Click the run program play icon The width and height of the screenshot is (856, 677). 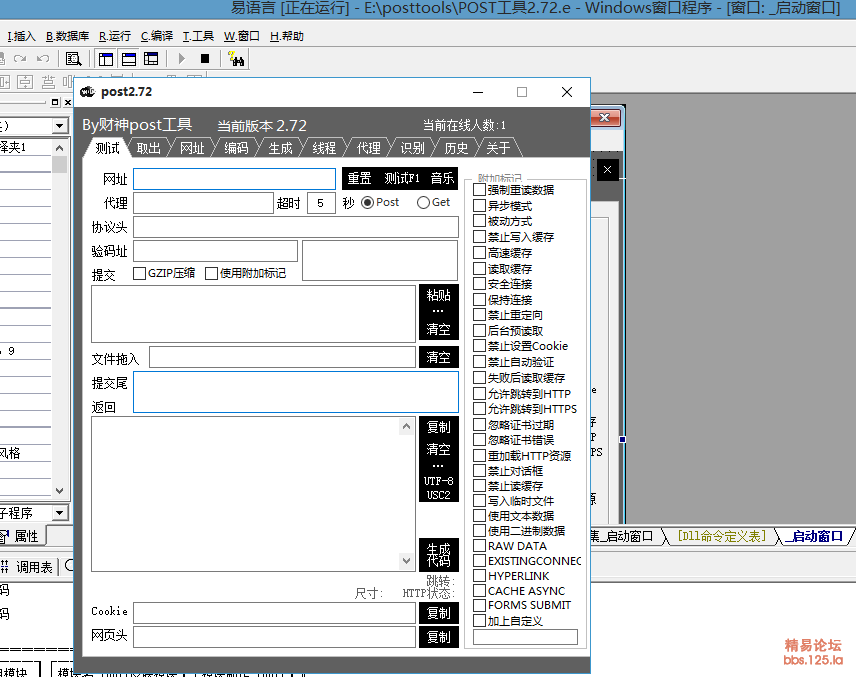click(x=182, y=59)
